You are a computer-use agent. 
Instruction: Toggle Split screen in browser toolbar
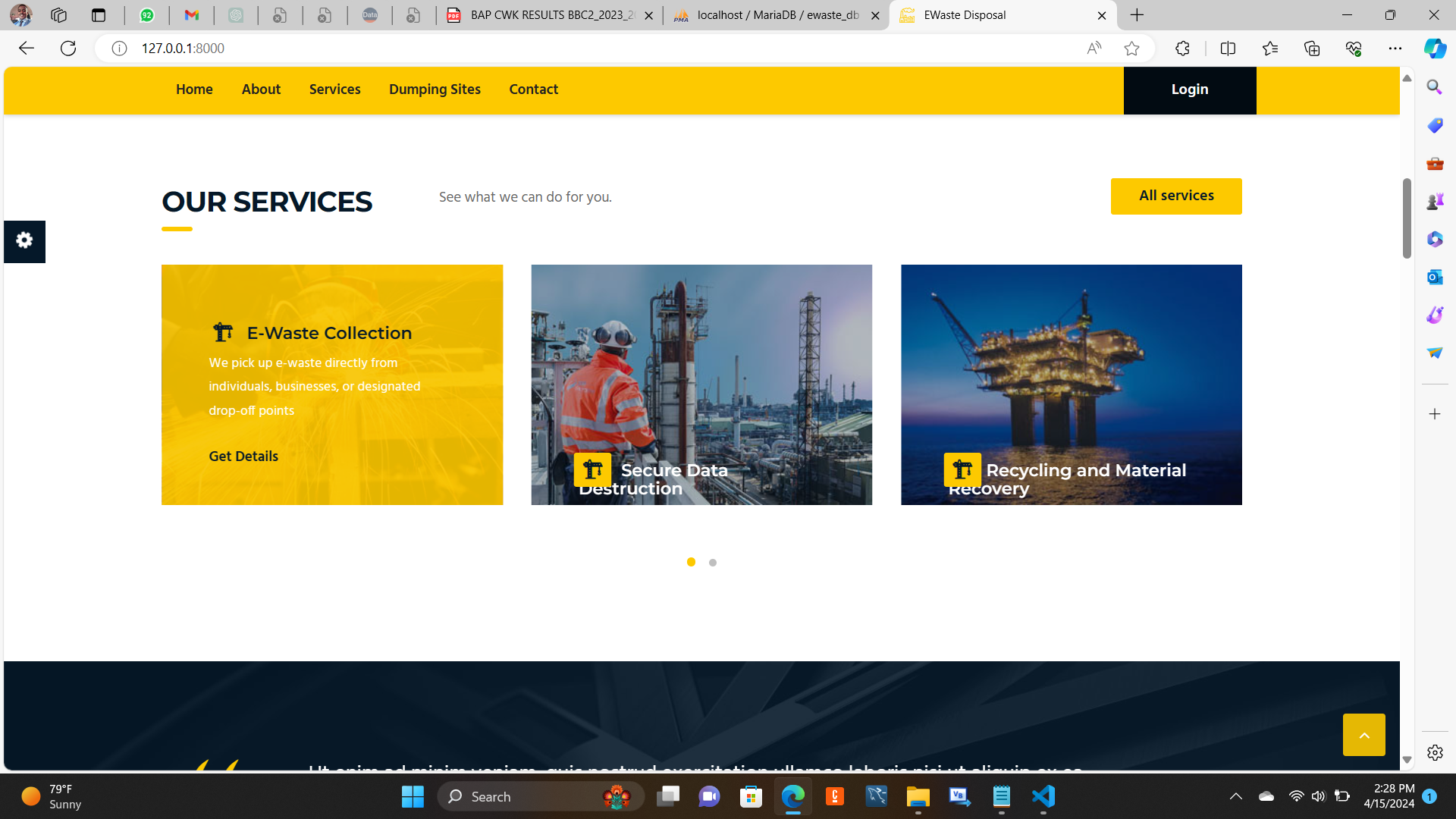[x=1228, y=49]
